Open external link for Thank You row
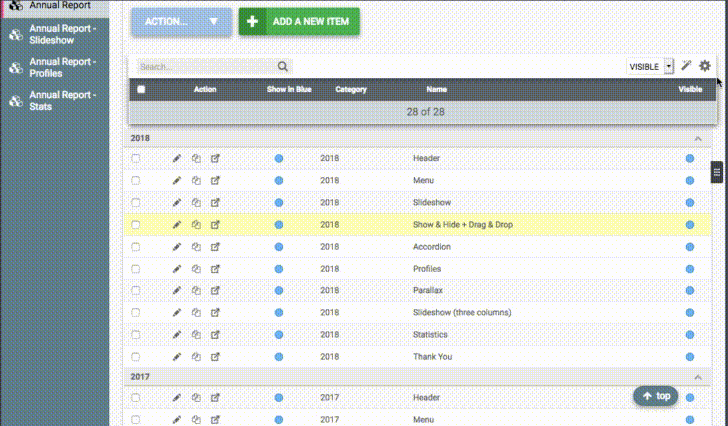Image resolution: width=728 pixels, height=426 pixels. click(x=215, y=357)
